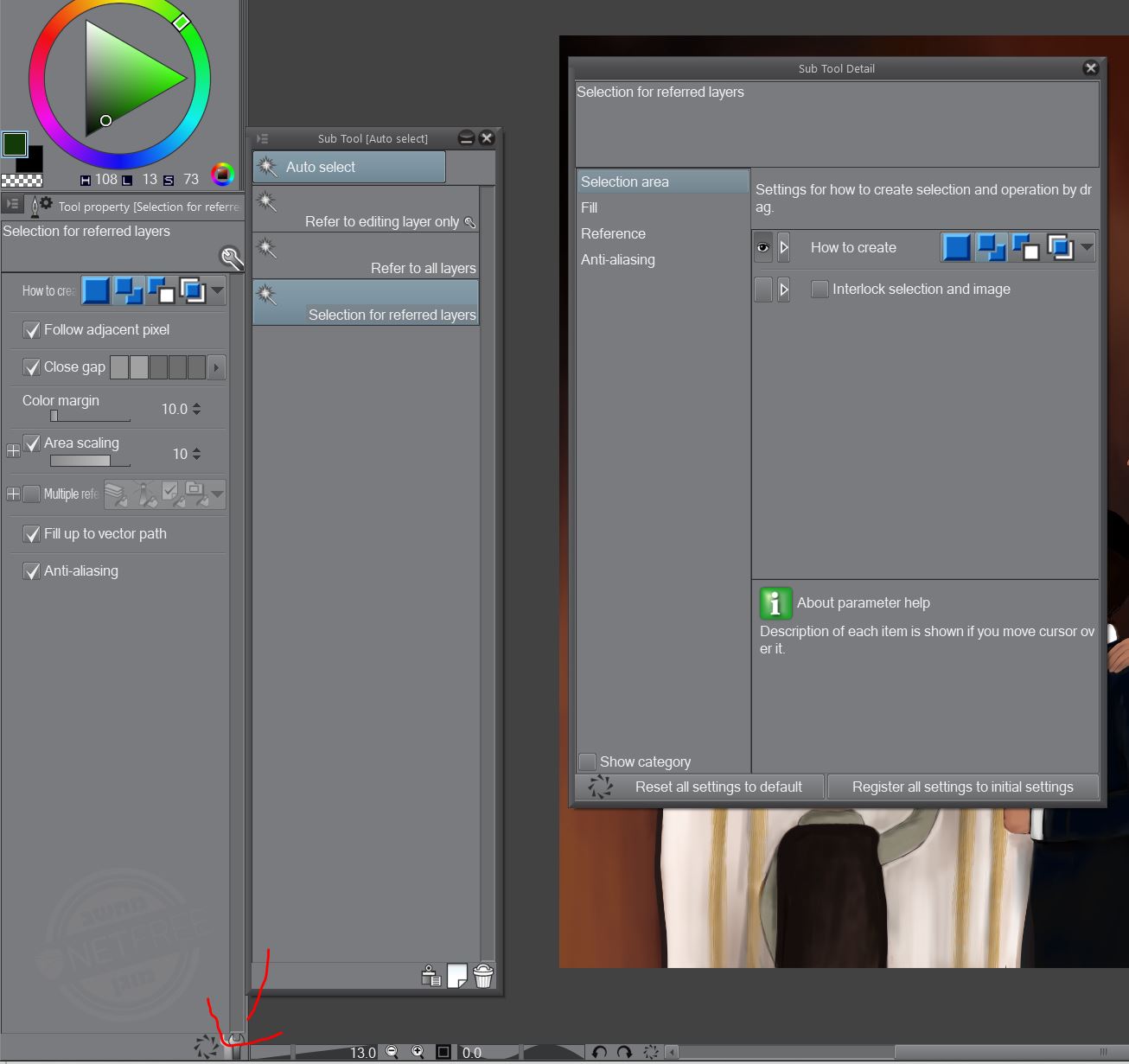Adjust the Area scaling slider
1129x1064 pixels.
90,461
